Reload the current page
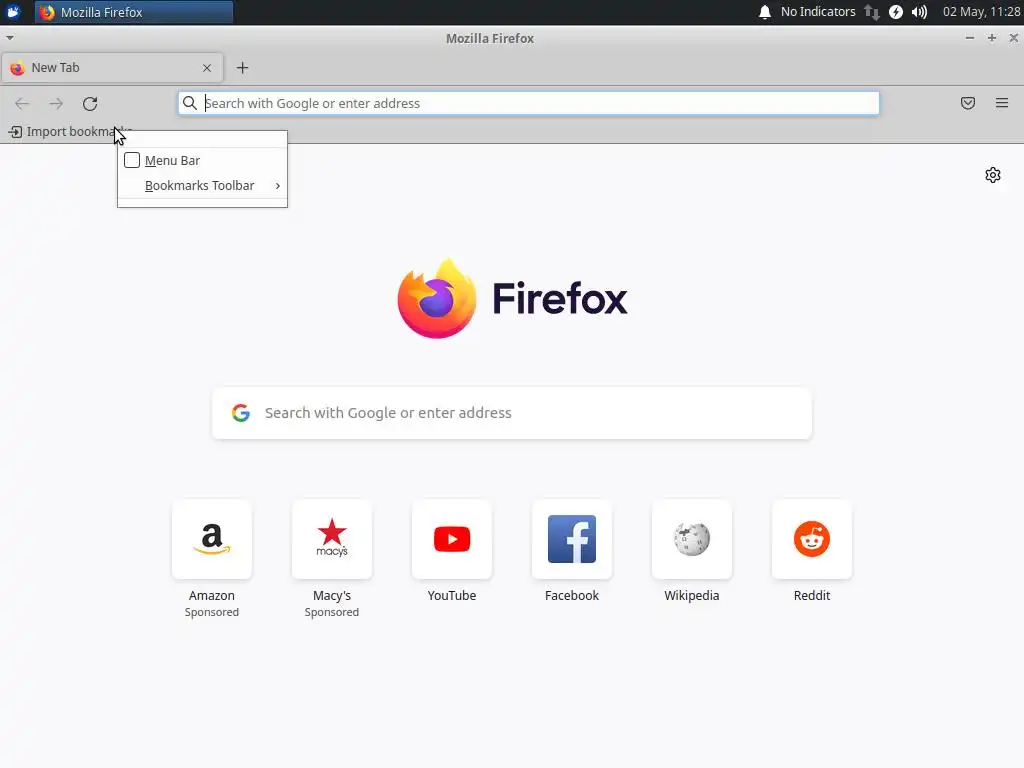Viewport: 1024px width, 768px height. click(x=90, y=103)
